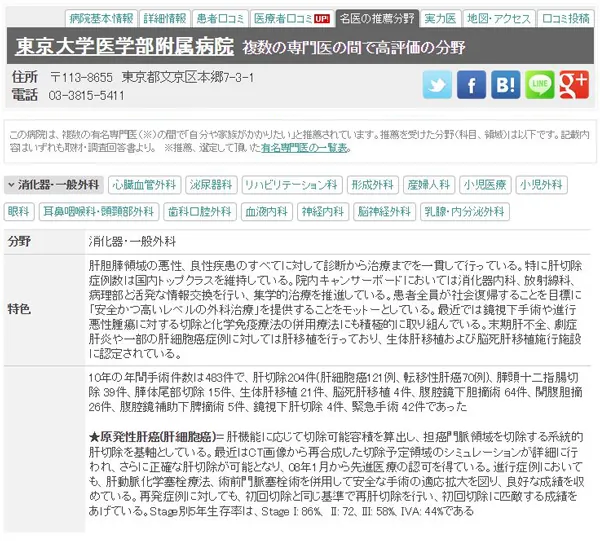Select the 心臓血管外科 category button
Viewport: 600px width, 541px height.
144,185
